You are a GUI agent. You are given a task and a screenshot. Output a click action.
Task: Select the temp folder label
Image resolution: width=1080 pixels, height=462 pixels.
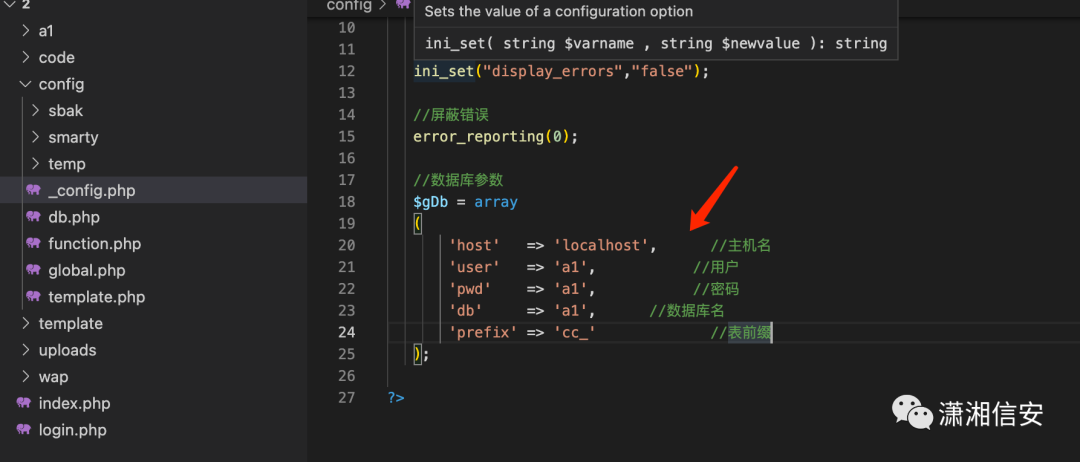point(67,164)
